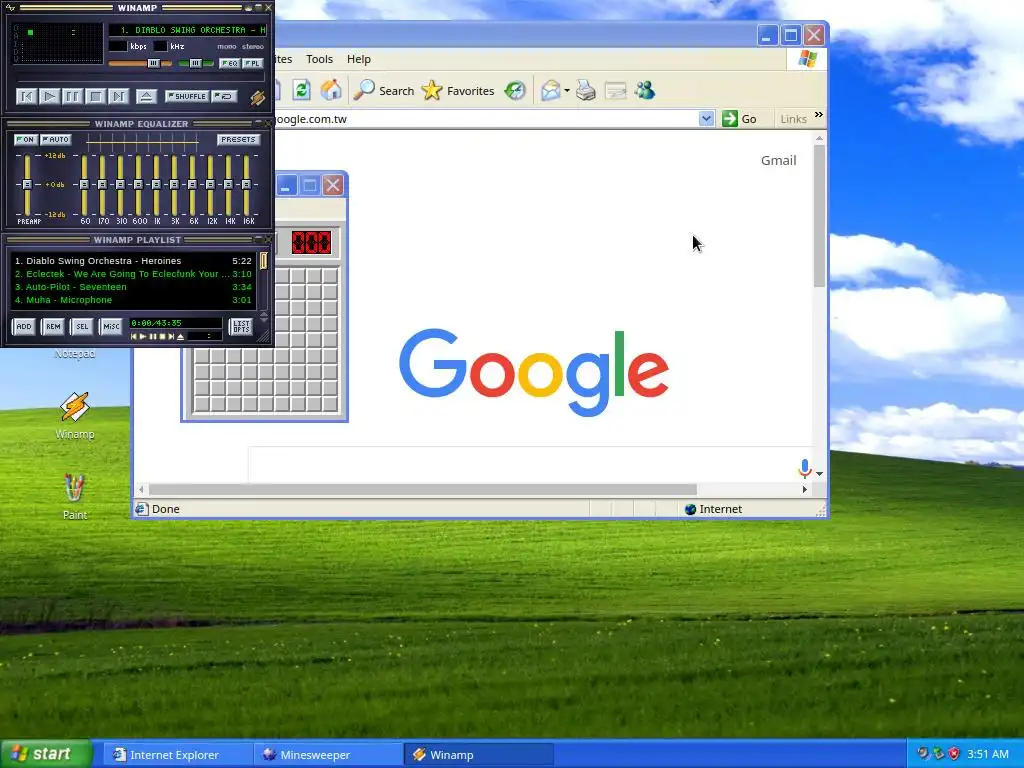The width and height of the screenshot is (1024, 768).
Task: Select playlist track Diablo Swing Orchestra - Heroines
Action: (133, 261)
